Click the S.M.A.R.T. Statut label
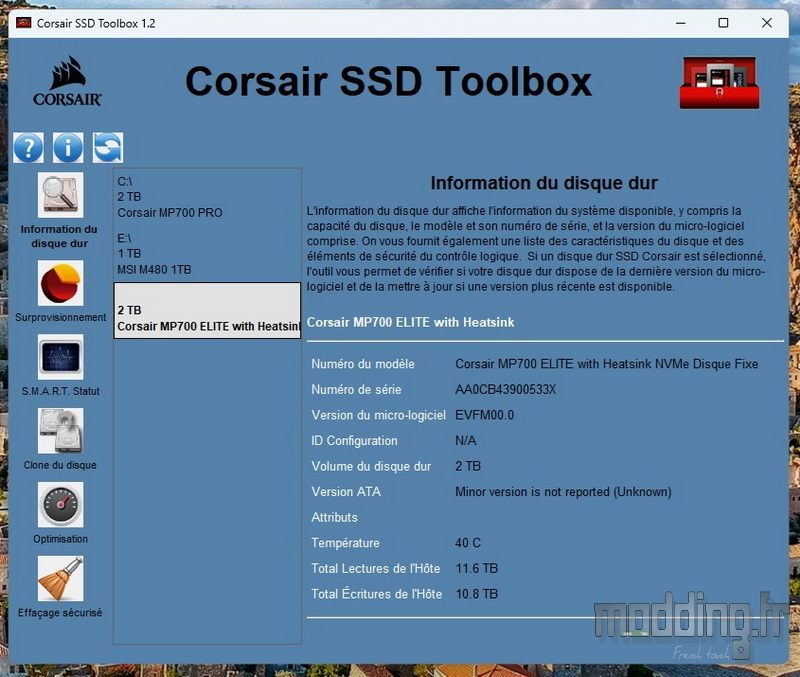Viewport: 800px width, 677px height. click(61, 391)
